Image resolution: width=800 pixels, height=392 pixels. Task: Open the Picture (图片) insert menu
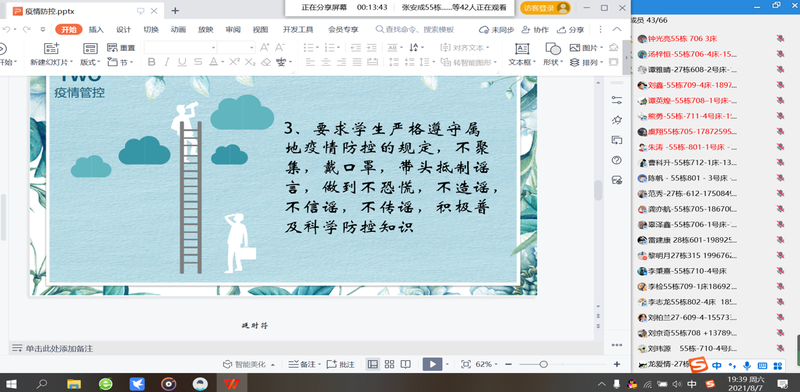pos(586,47)
